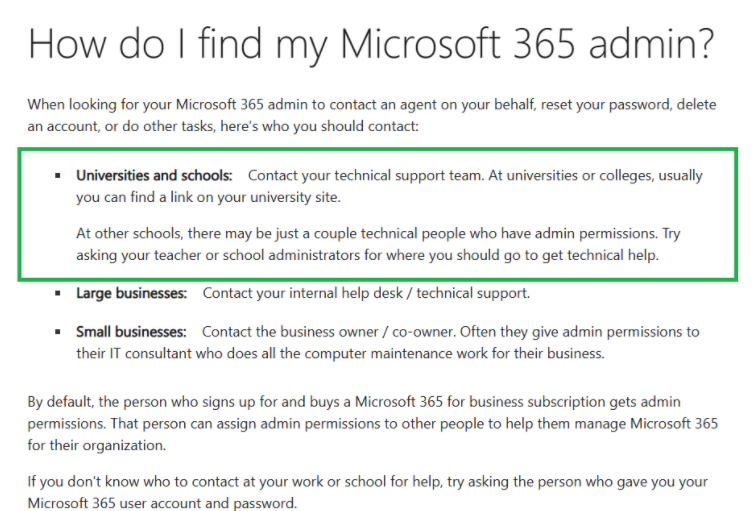Click the bullet beside Universities and schools
The height and width of the screenshot is (511, 756).
pos(58,176)
